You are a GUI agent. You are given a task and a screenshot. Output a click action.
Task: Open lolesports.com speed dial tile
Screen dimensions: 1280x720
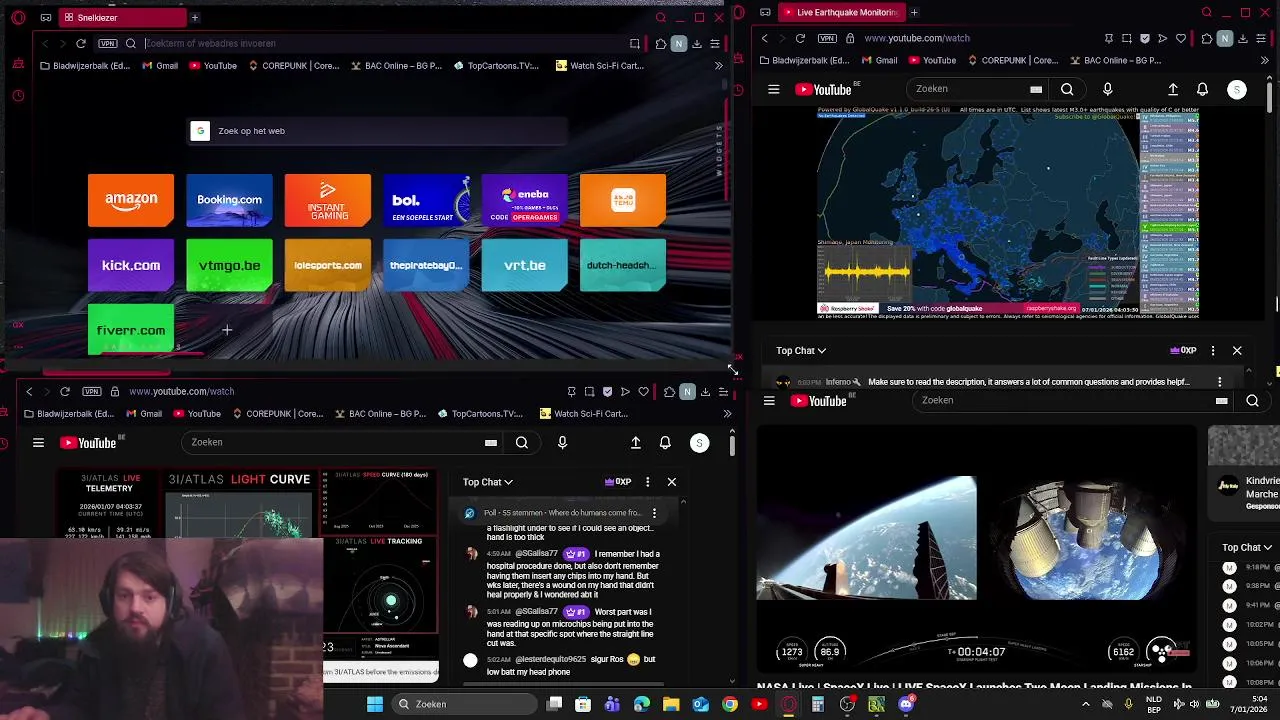[328, 265]
